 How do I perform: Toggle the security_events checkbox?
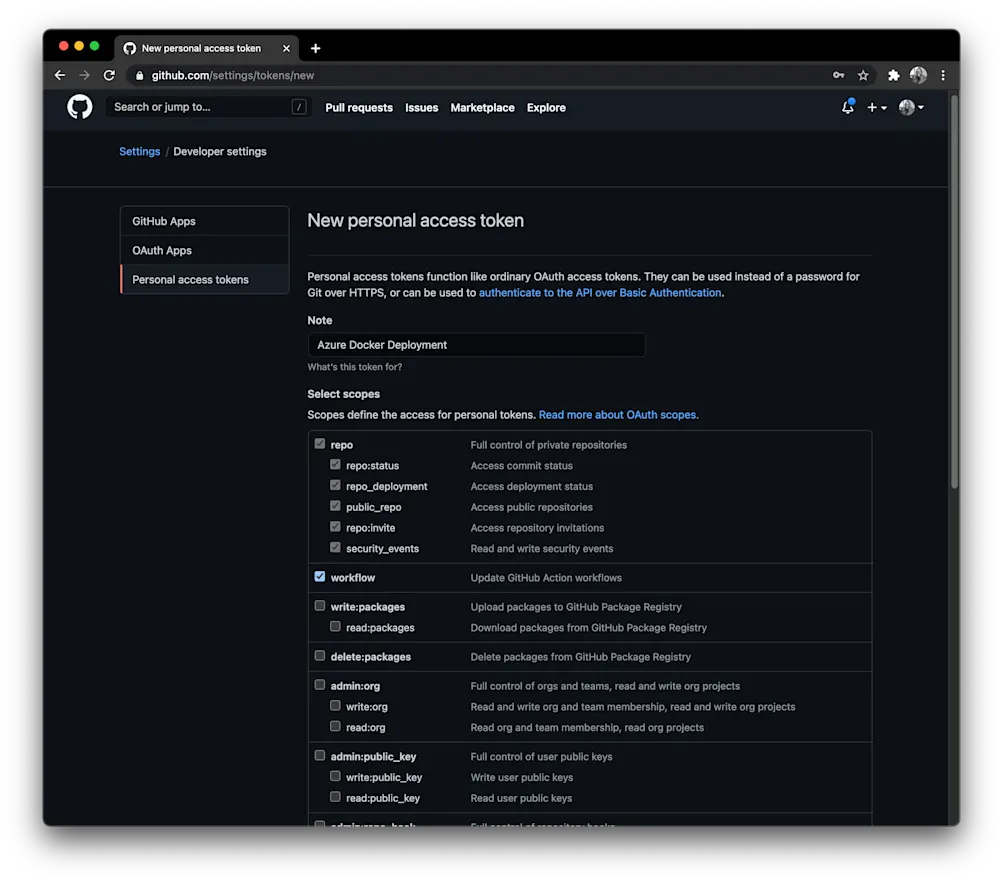pyautogui.click(x=335, y=547)
